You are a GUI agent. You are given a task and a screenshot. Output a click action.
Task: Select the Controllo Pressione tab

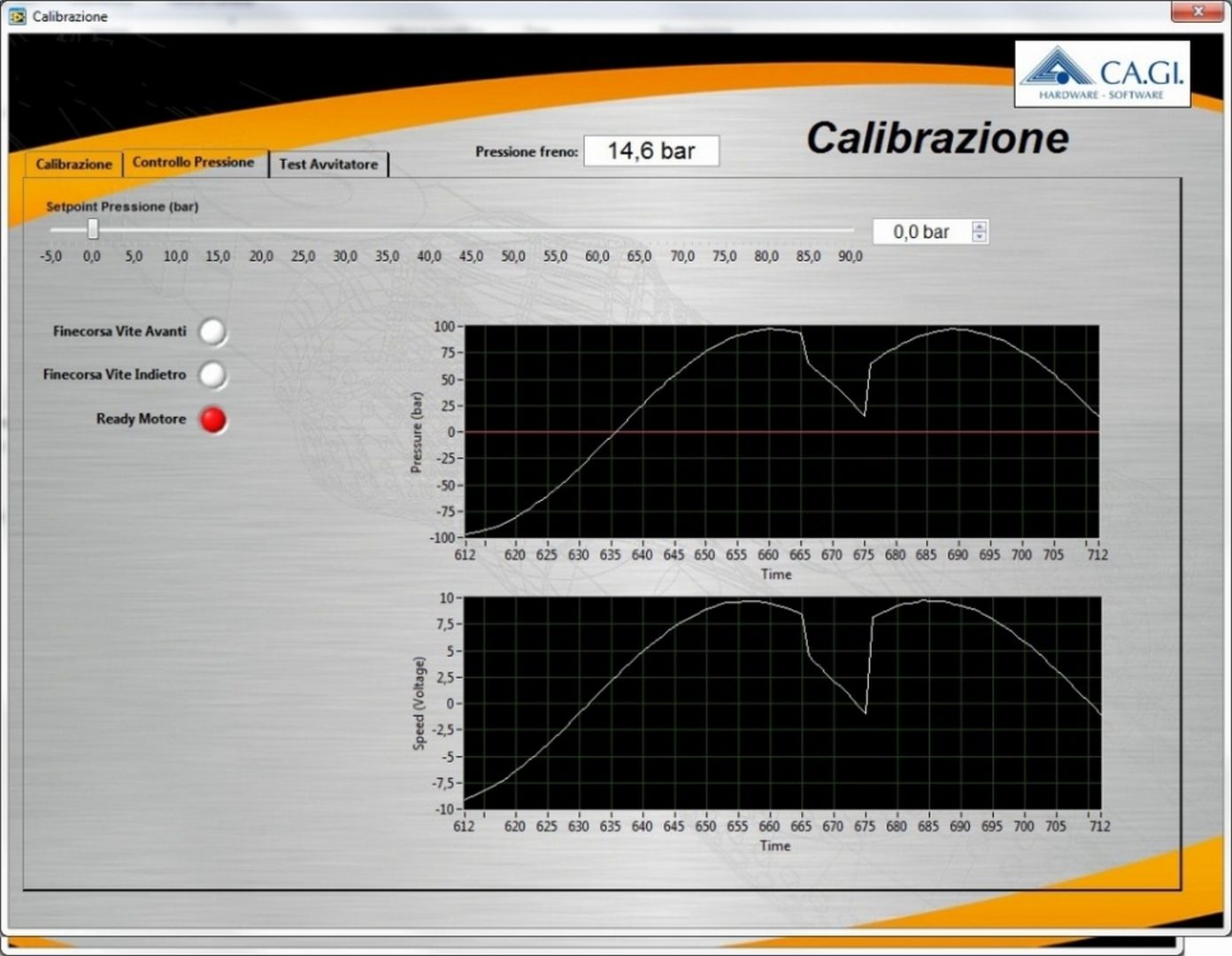click(194, 162)
